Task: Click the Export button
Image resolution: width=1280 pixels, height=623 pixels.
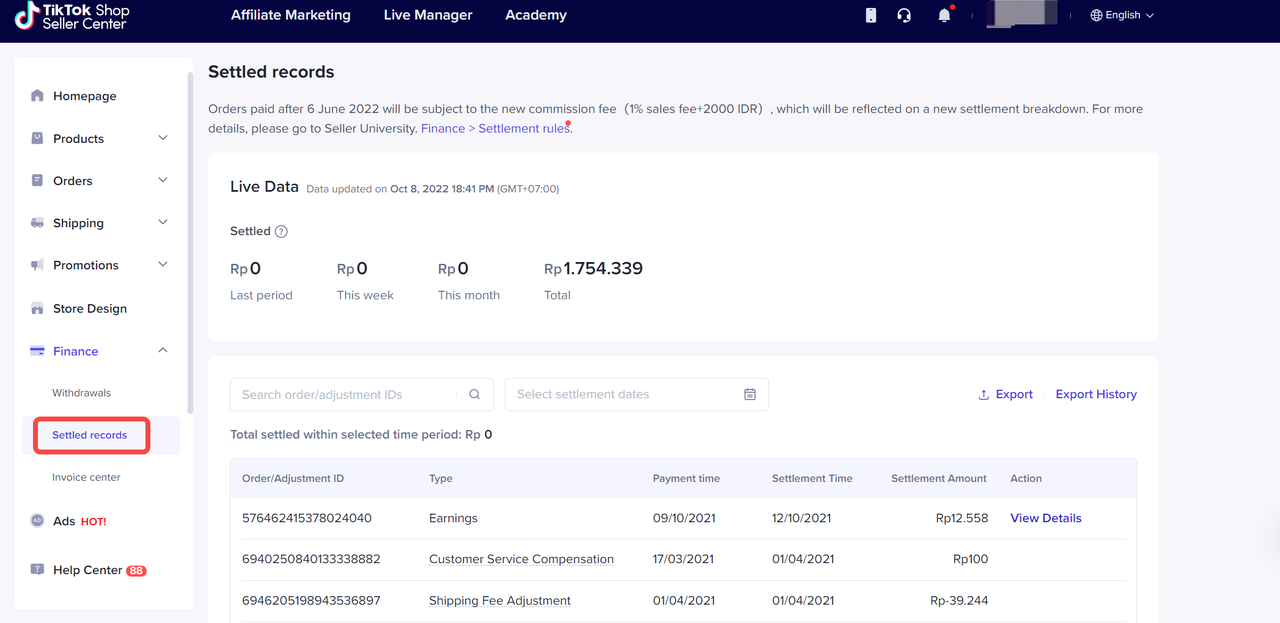Action: [1005, 394]
